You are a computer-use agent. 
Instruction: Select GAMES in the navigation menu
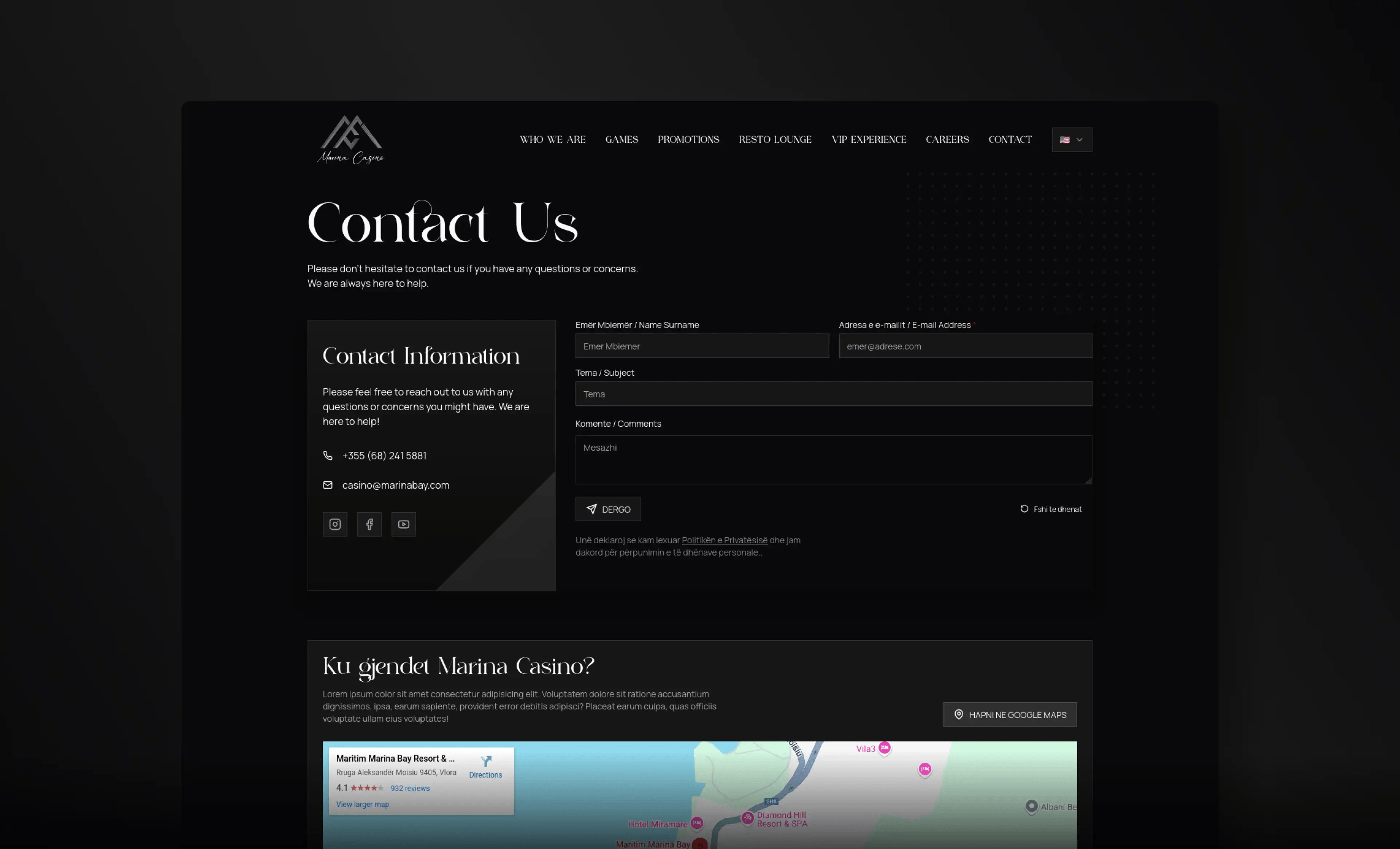click(622, 139)
